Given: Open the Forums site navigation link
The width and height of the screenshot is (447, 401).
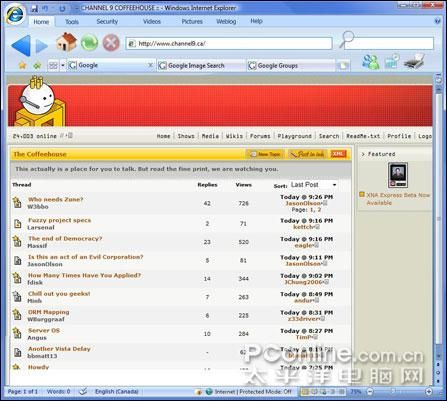Looking at the screenshot, I should pos(260,136).
